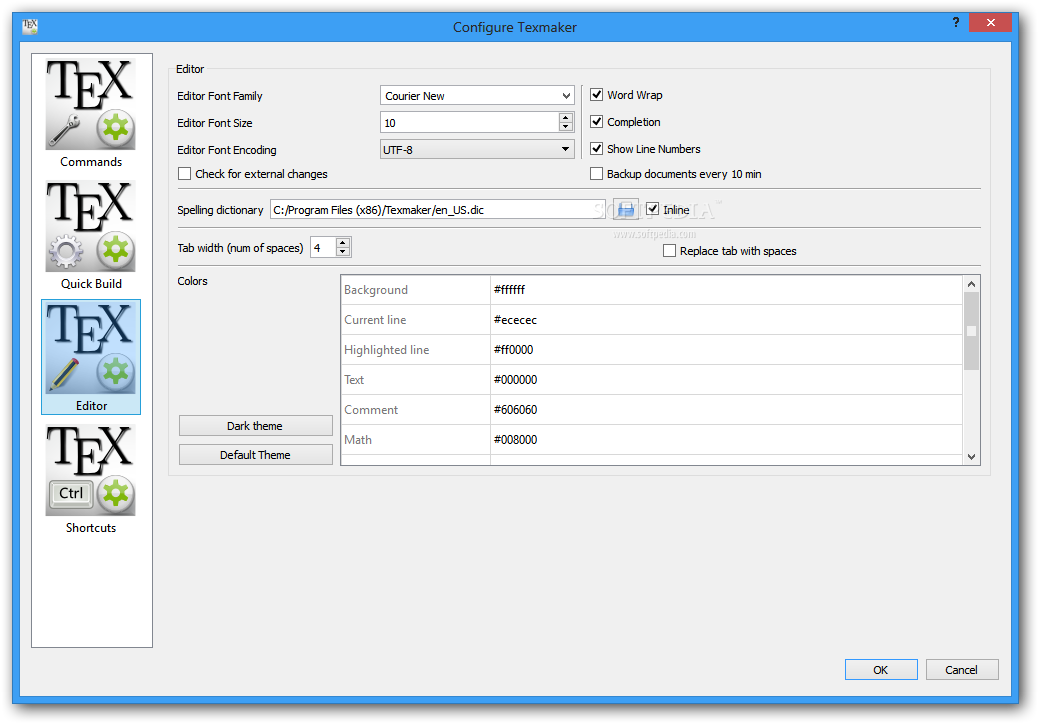Click the Texmaker icon in title bar

pyautogui.click(x=30, y=26)
